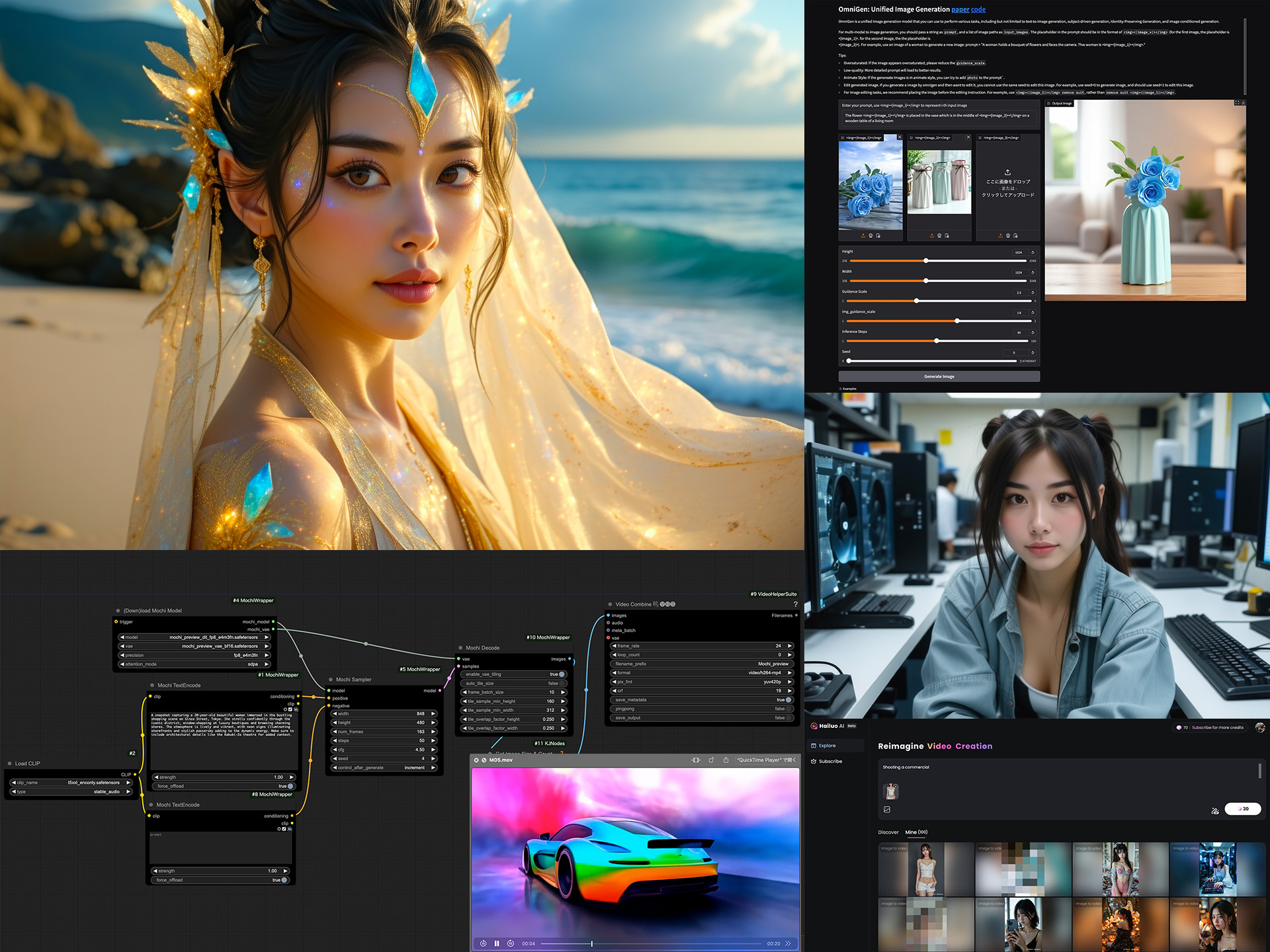Click the upload drop area for image_3
The width and height of the screenshot is (1270, 952).
tap(1007, 184)
